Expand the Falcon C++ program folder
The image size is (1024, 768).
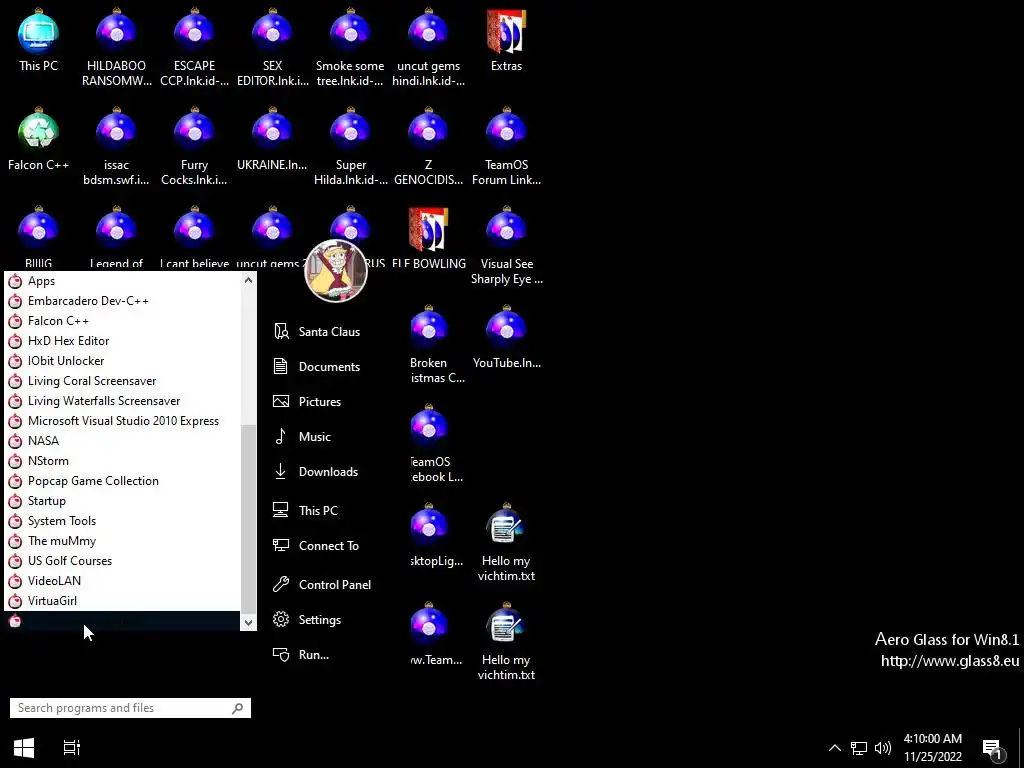(x=122, y=321)
